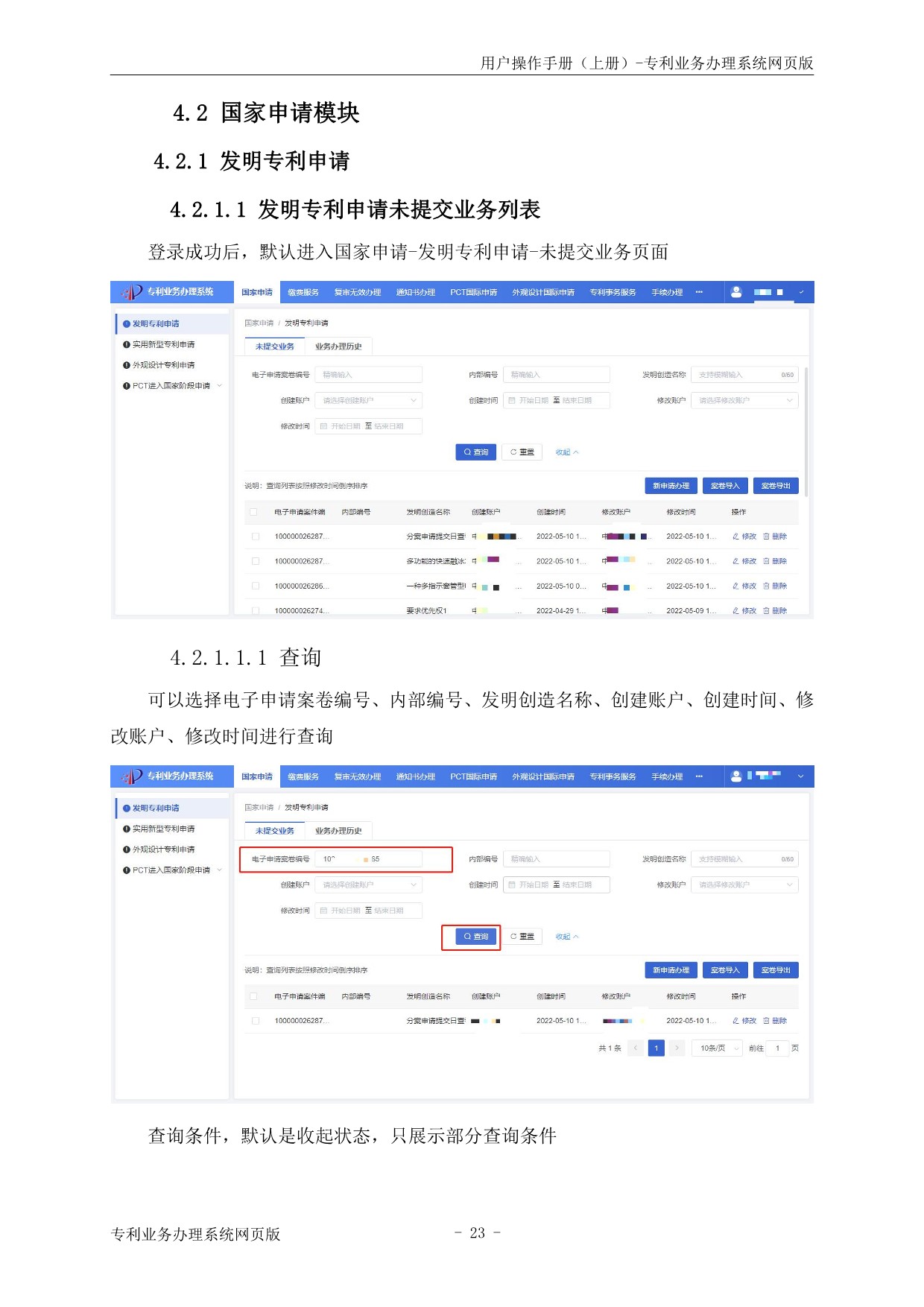Viewport: 924px width, 1307px height.
Task: Click the trash icon in the 要求优先权1 row
Action: (766, 610)
